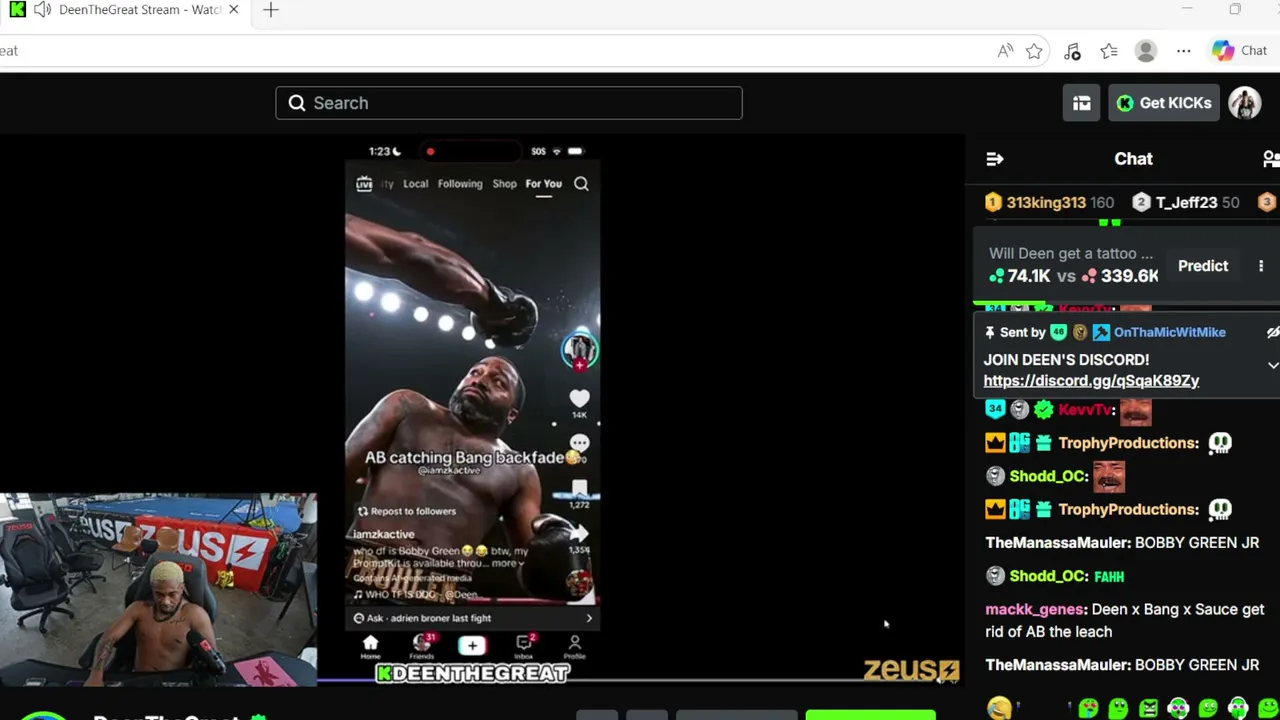
Task: Open the browser profile icon
Action: point(1146,51)
